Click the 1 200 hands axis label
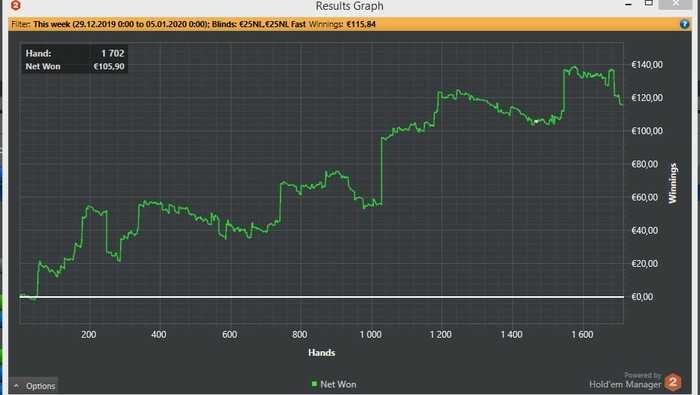This screenshot has height=395, width=700. [x=441, y=334]
